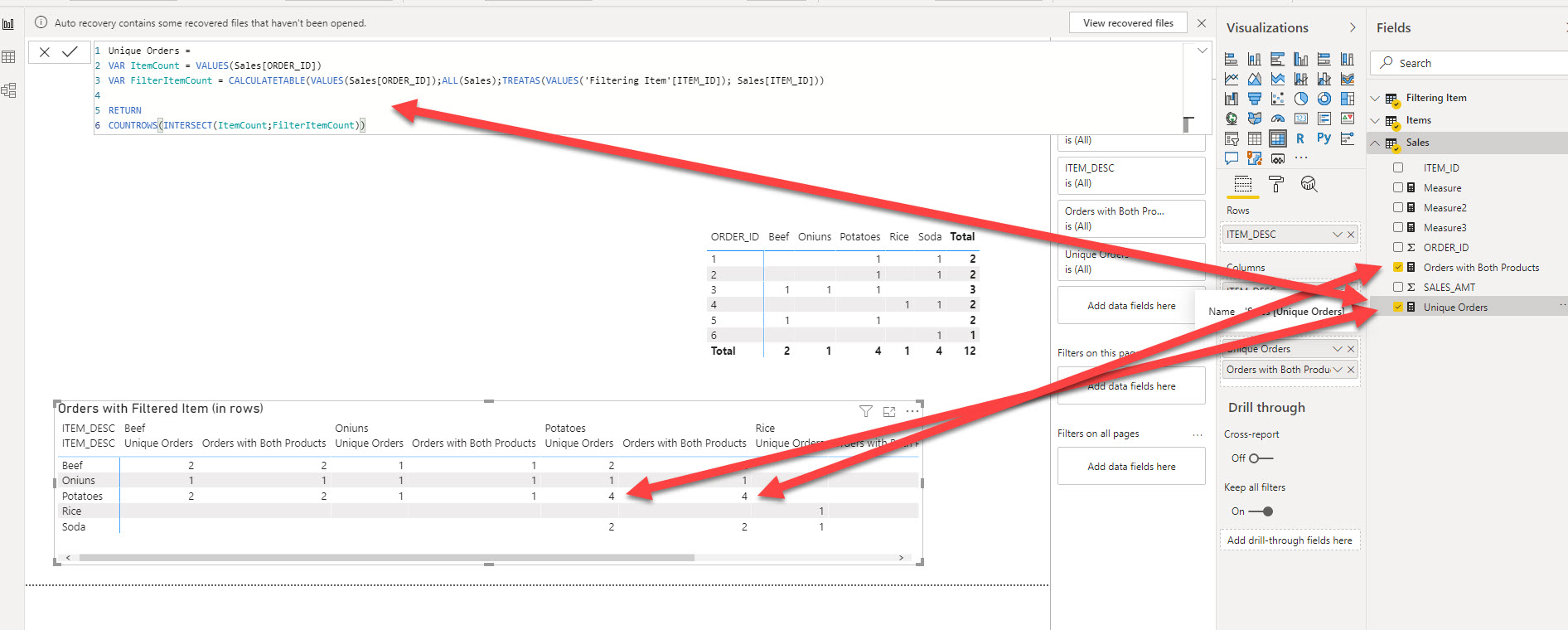Choose the Area chart visualization
Viewport: 1568px width, 630px height.
(x=1255, y=79)
